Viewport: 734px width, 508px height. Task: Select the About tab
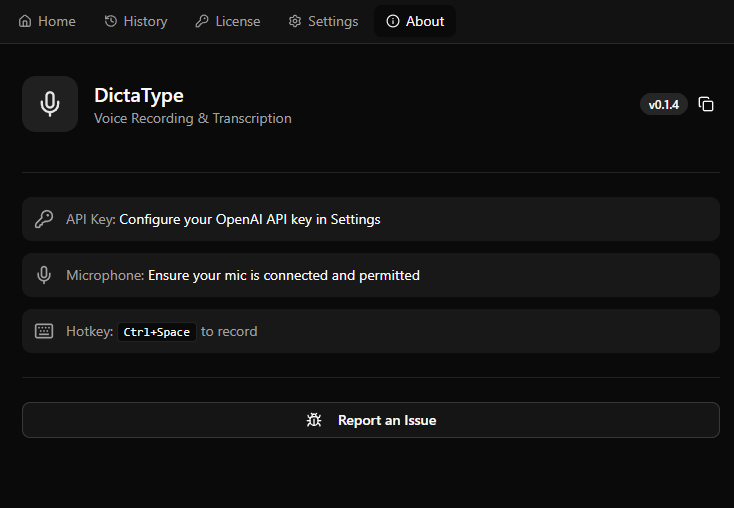415,21
